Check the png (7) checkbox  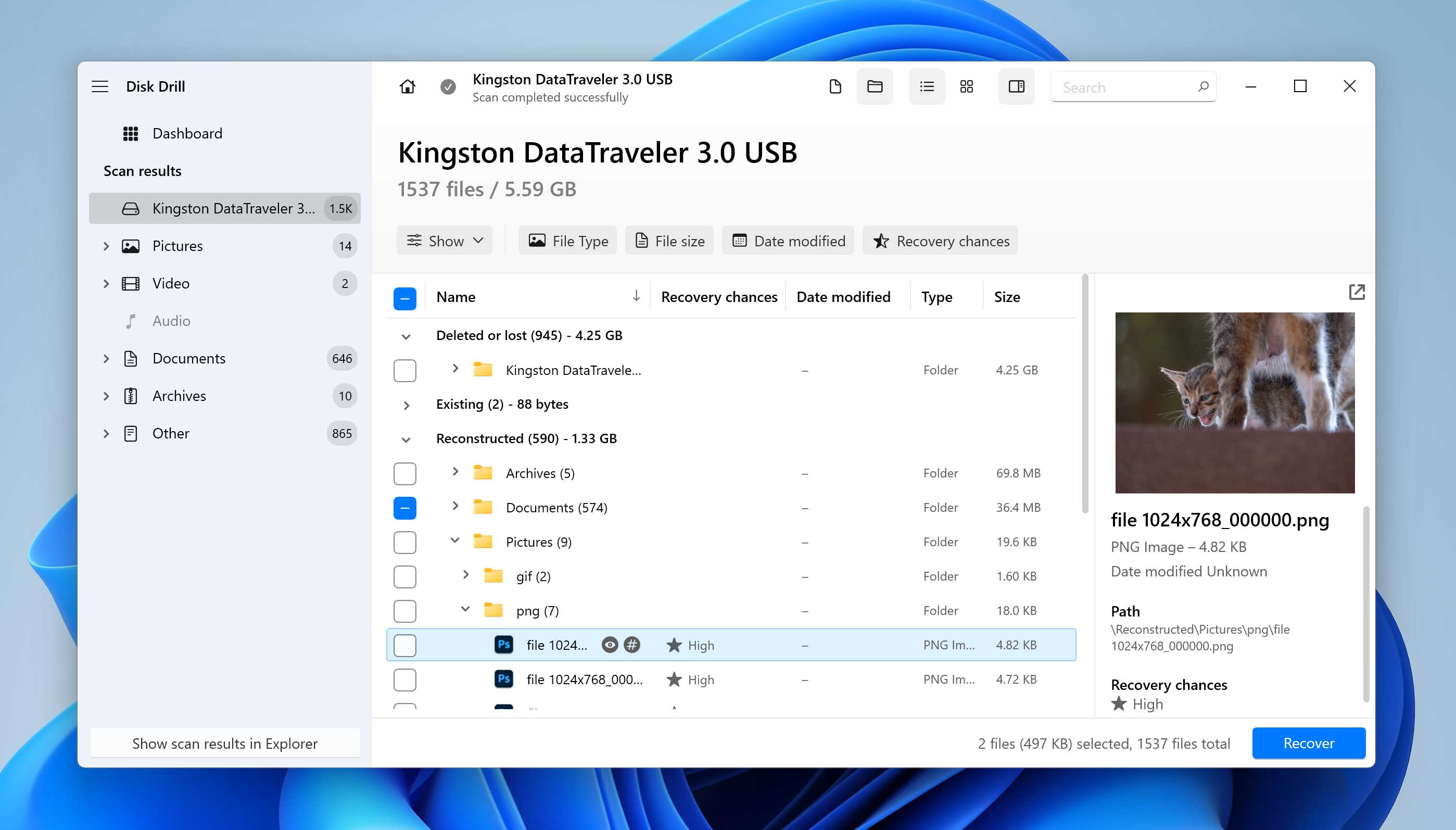coord(404,611)
